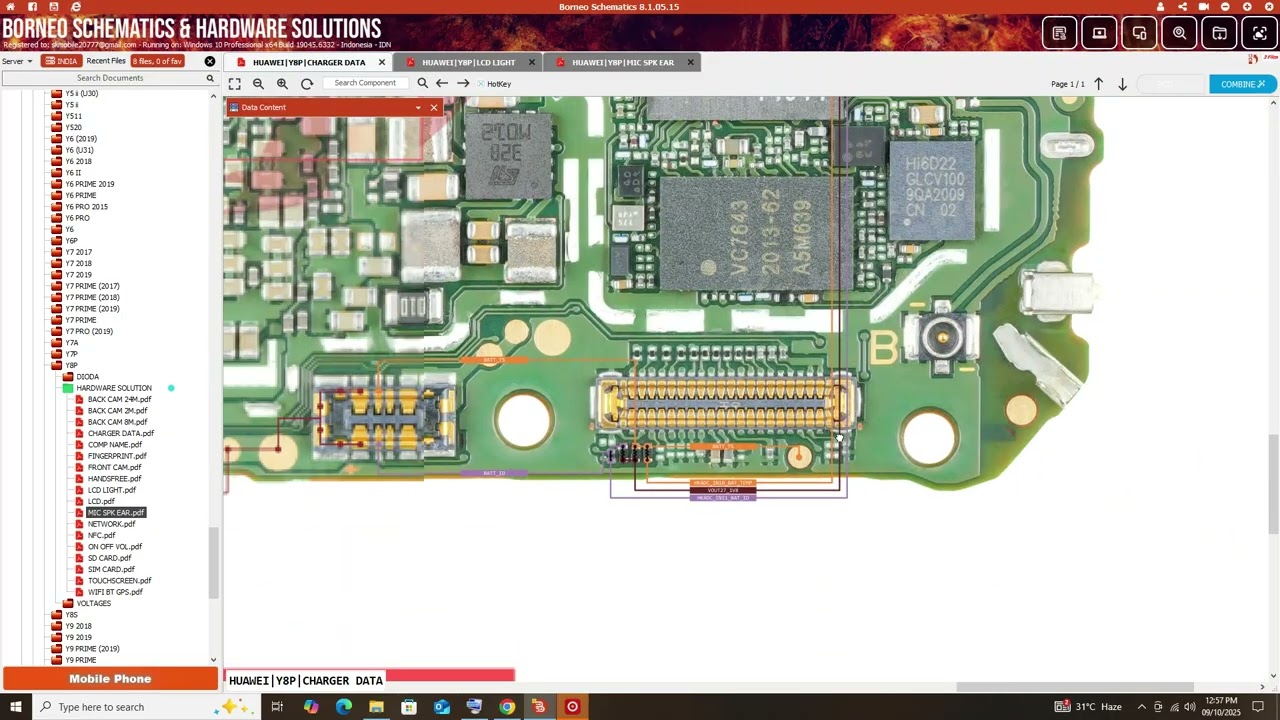
Task: Click the horizontal scrollbar under schematic
Action: [x=1075, y=687]
